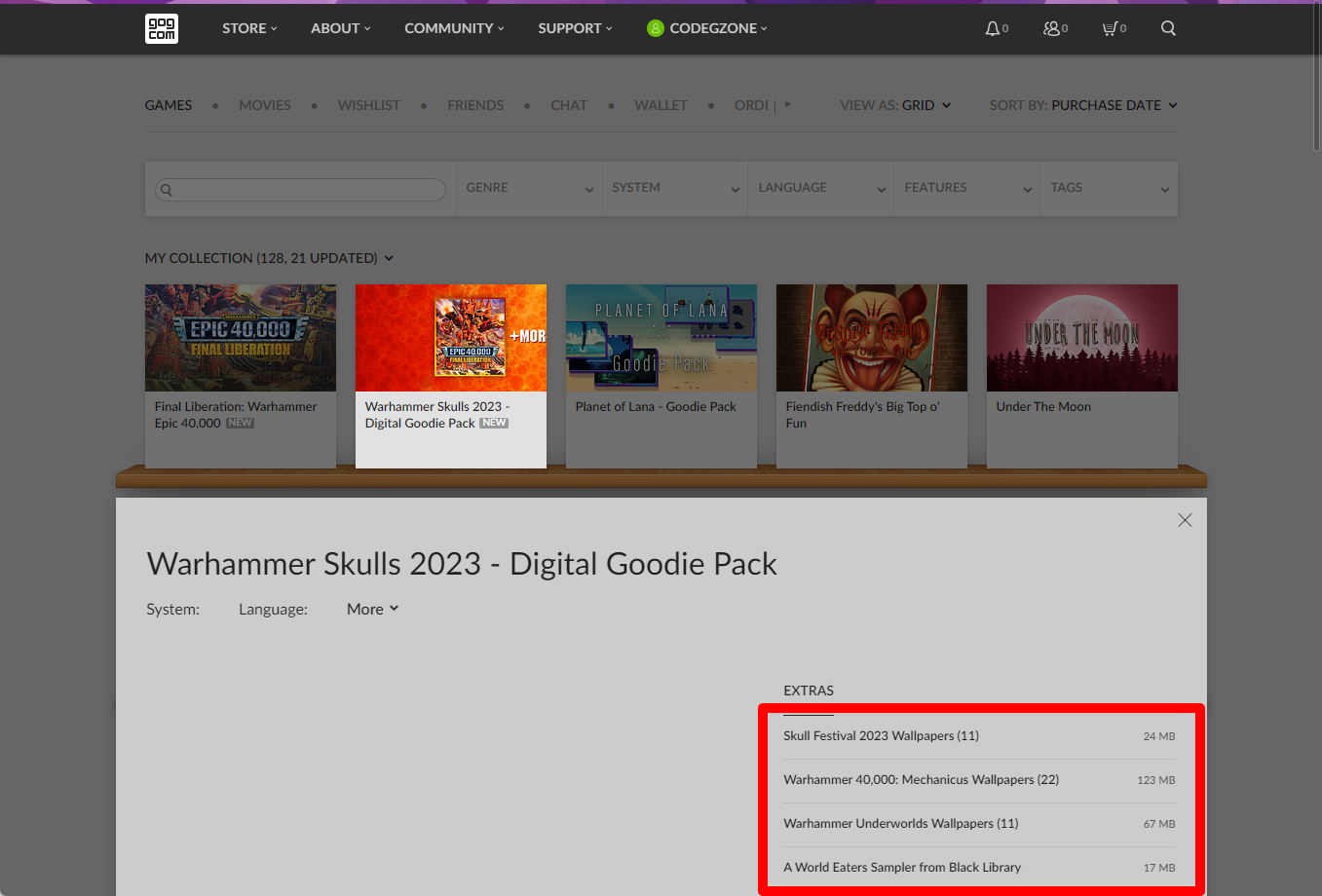The image size is (1322, 896).
Task: Open the friends icon in header
Action: tap(1051, 28)
